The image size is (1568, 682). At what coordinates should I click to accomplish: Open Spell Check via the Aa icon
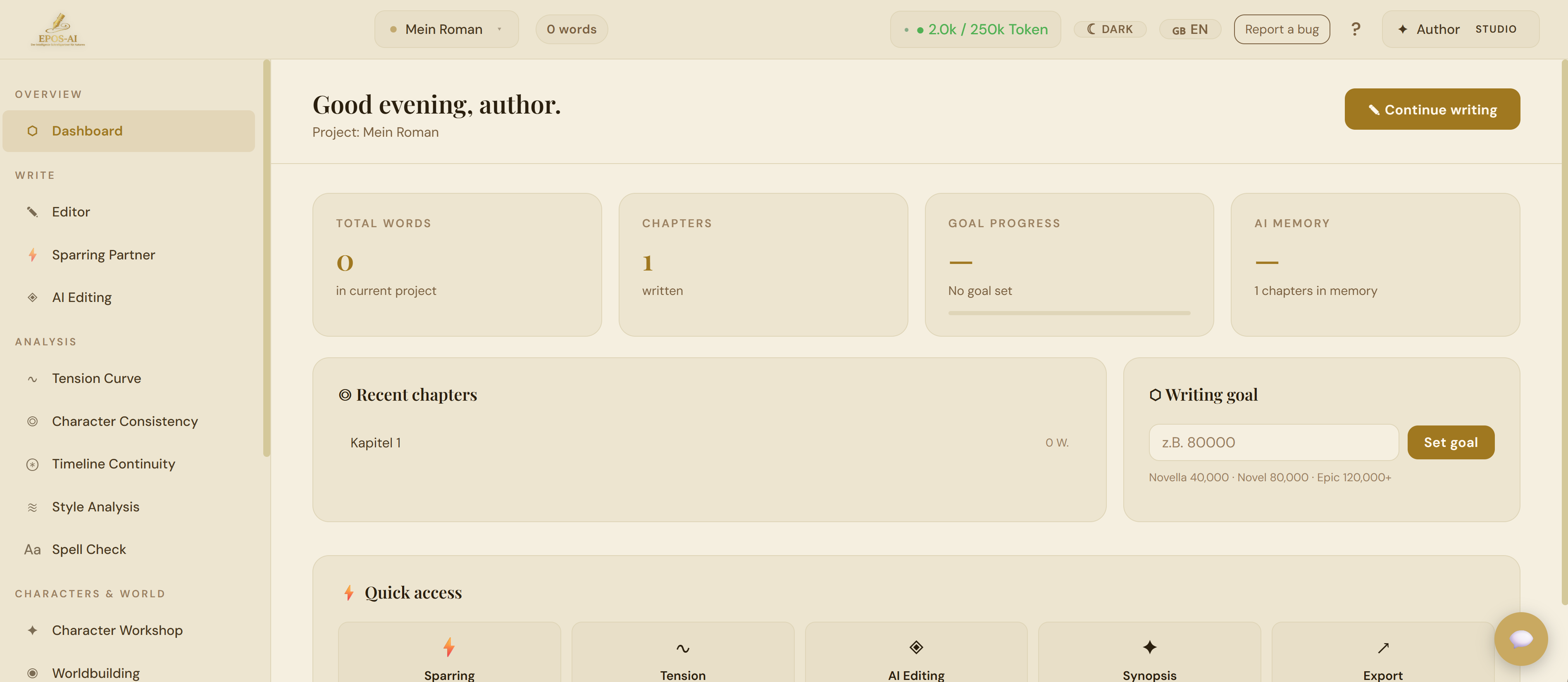tap(32, 549)
